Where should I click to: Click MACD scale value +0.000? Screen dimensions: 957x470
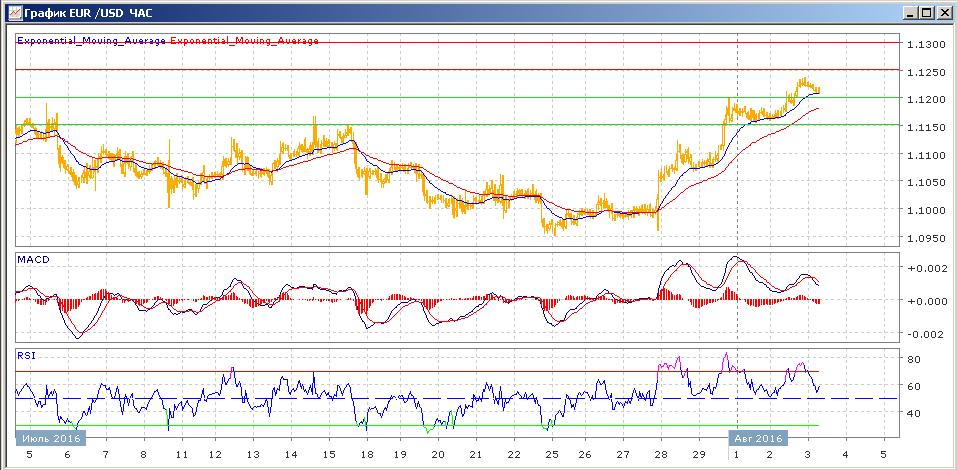point(927,300)
